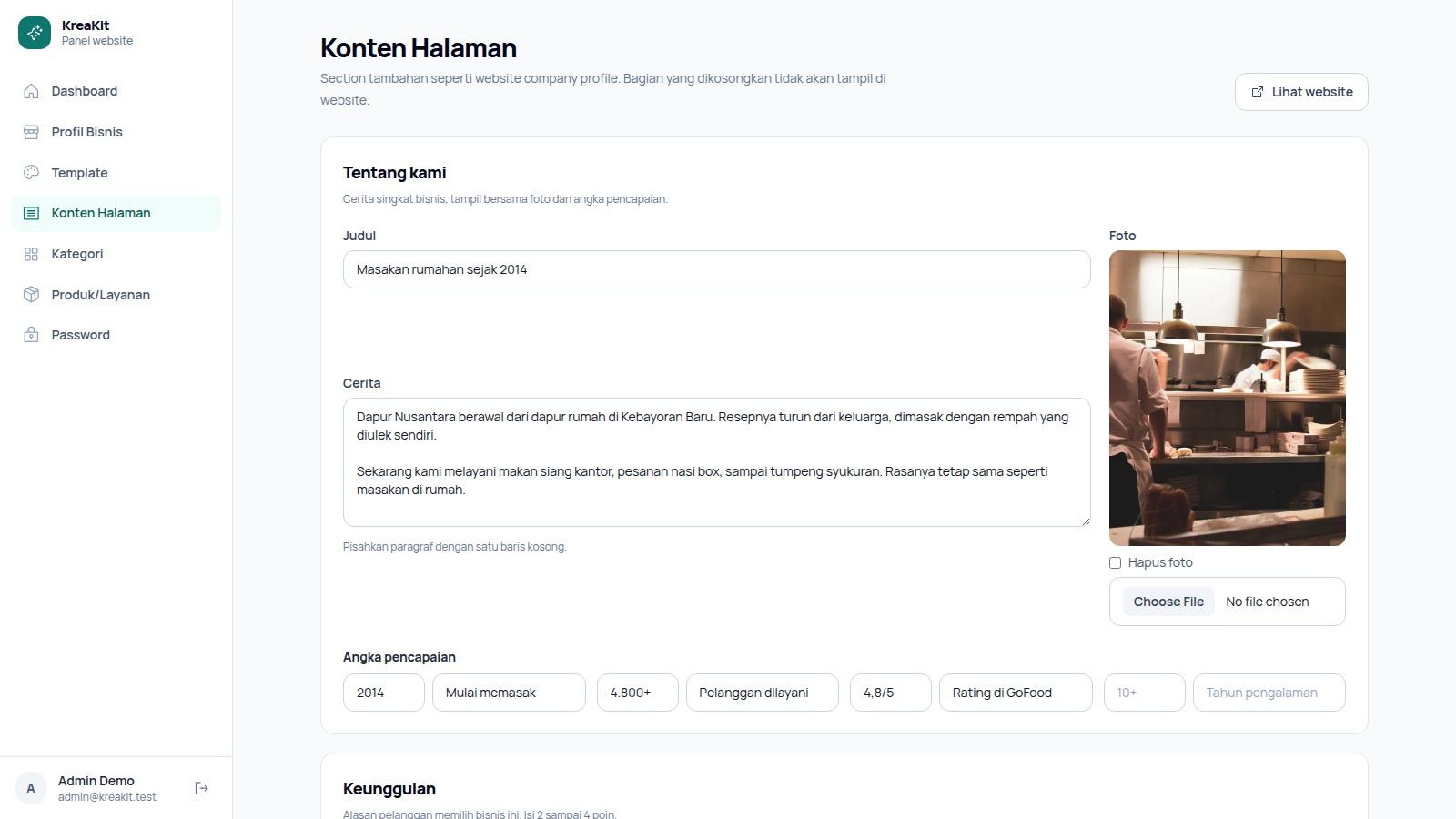Click the Tahun pengalaman placeholder field
This screenshot has height=819, width=1456.
[x=1269, y=693]
